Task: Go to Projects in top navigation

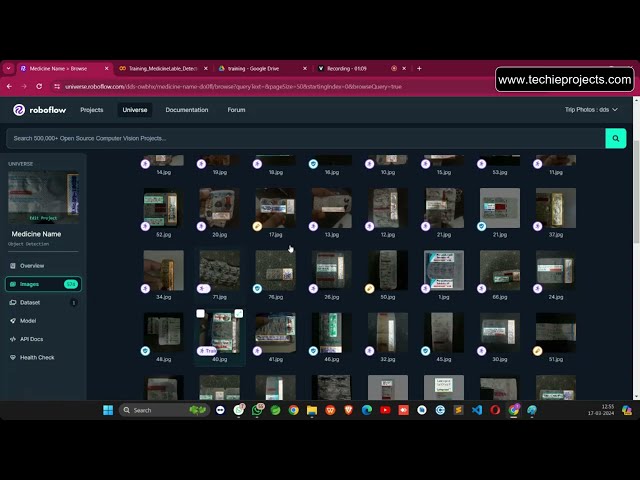Action: pos(91,110)
